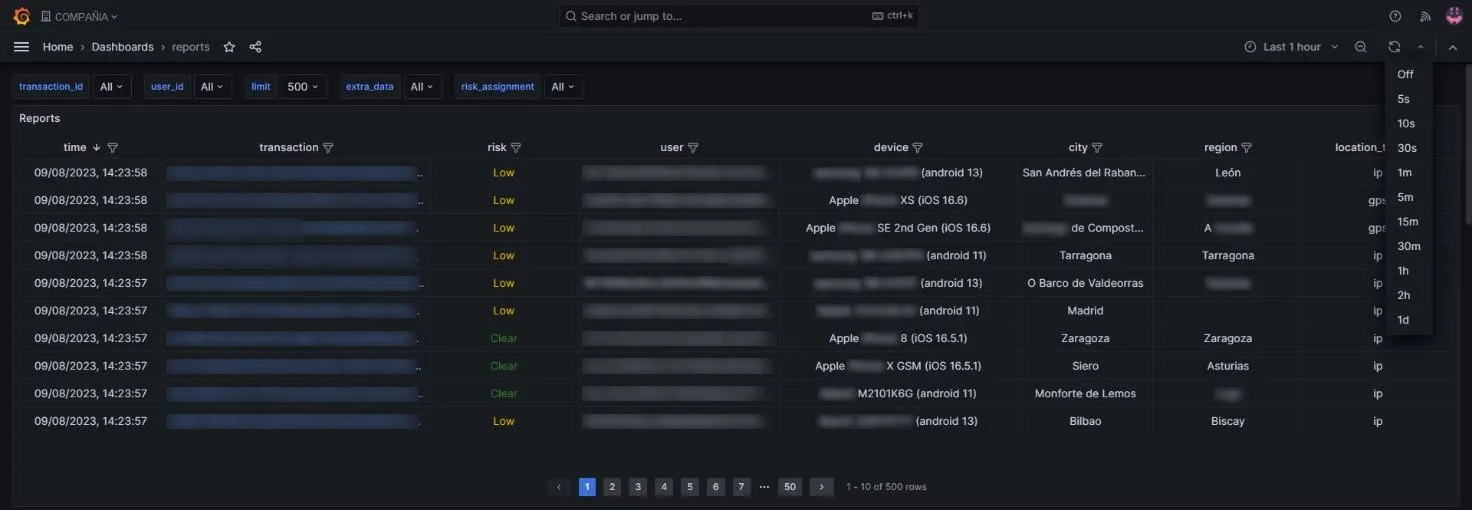Click the city cell Bilbao

(x=1085, y=422)
